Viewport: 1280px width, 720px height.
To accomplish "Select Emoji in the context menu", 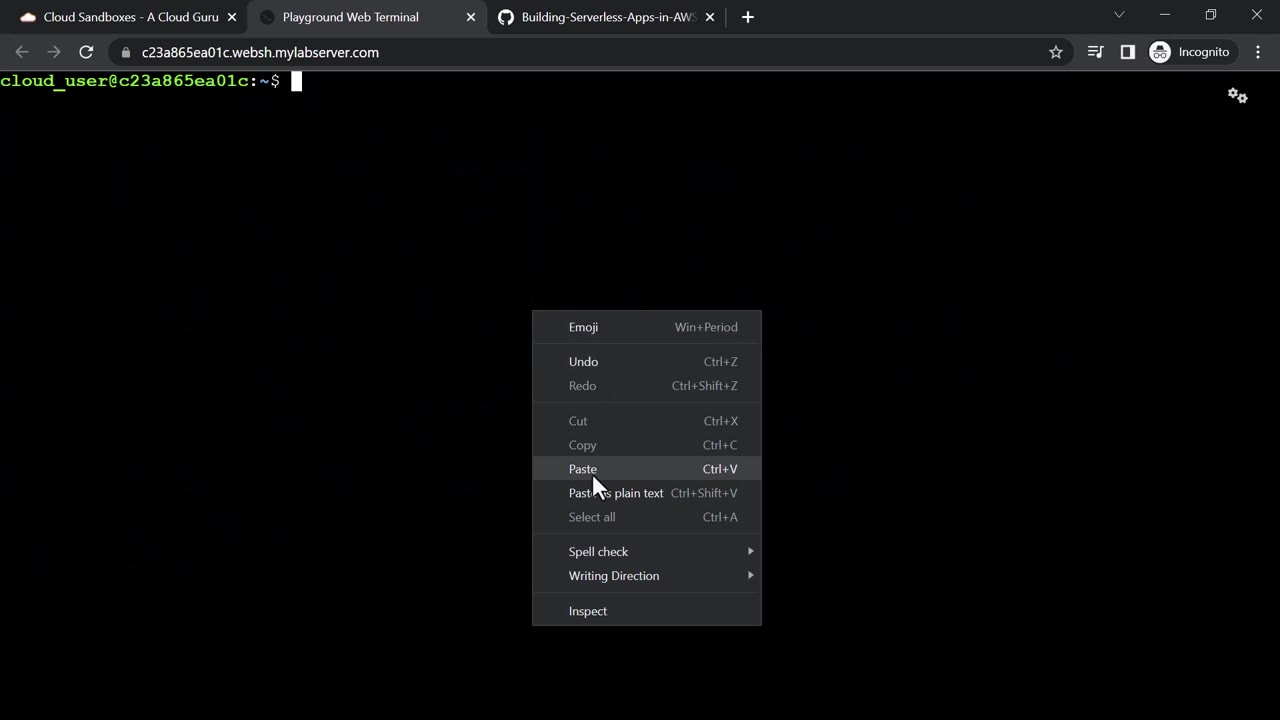I will click(647, 327).
